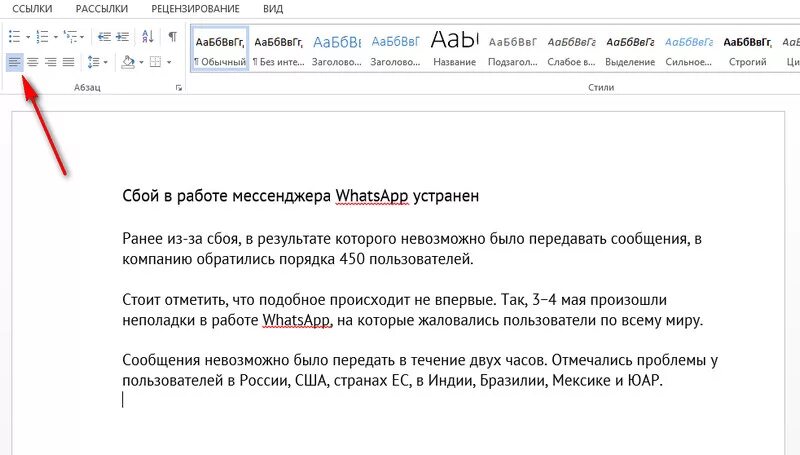Viewport: 800px width, 455px height.
Task: Expand the multilevel list dropdown arrow
Action: (82, 37)
